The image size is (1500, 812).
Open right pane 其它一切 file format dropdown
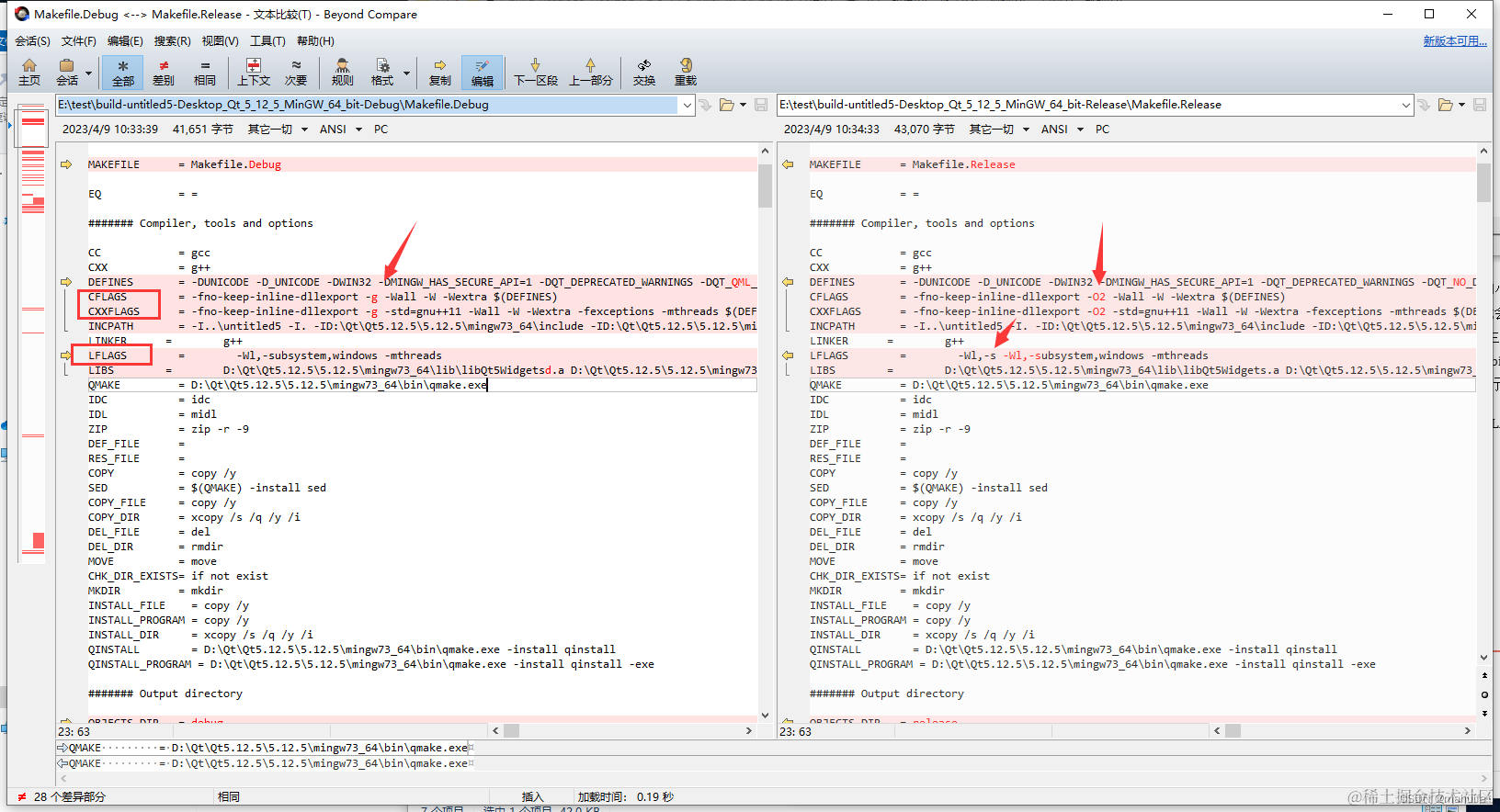999,130
